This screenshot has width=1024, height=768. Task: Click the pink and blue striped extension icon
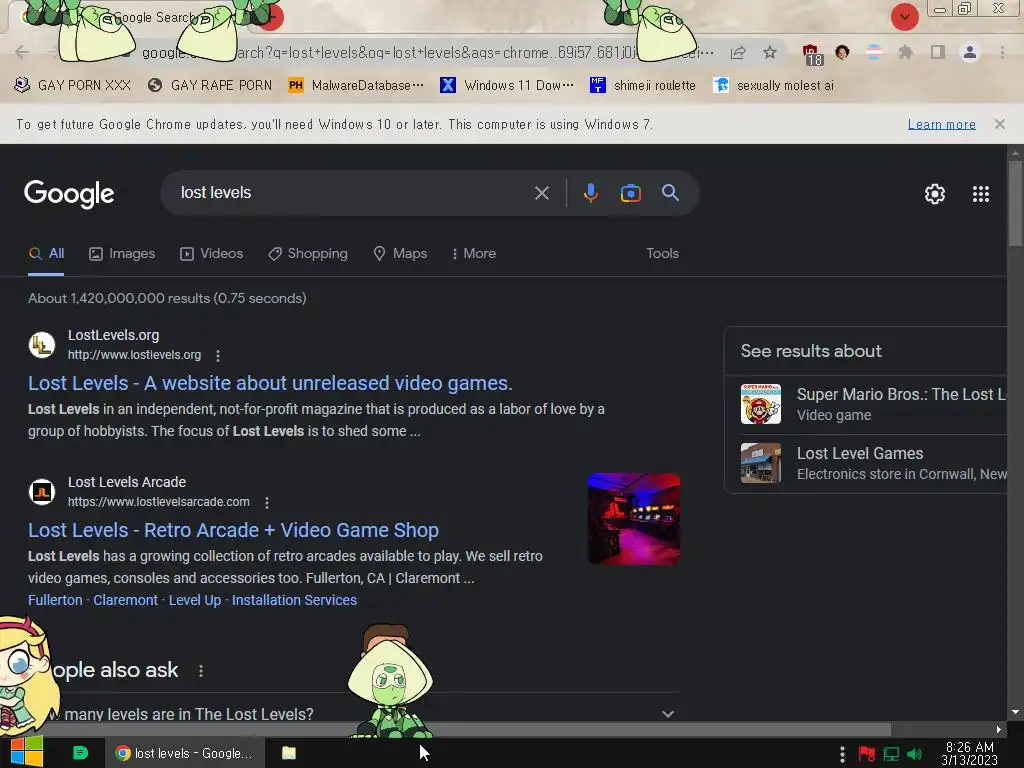874,52
